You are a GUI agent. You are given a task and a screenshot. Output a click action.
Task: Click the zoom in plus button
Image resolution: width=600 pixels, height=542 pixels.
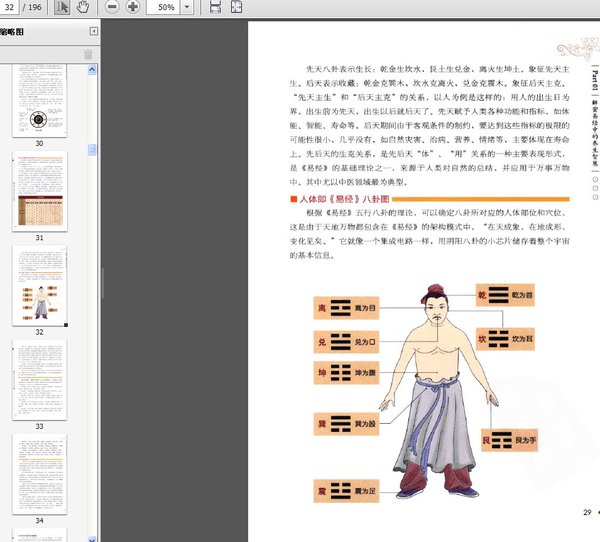click(132, 7)
